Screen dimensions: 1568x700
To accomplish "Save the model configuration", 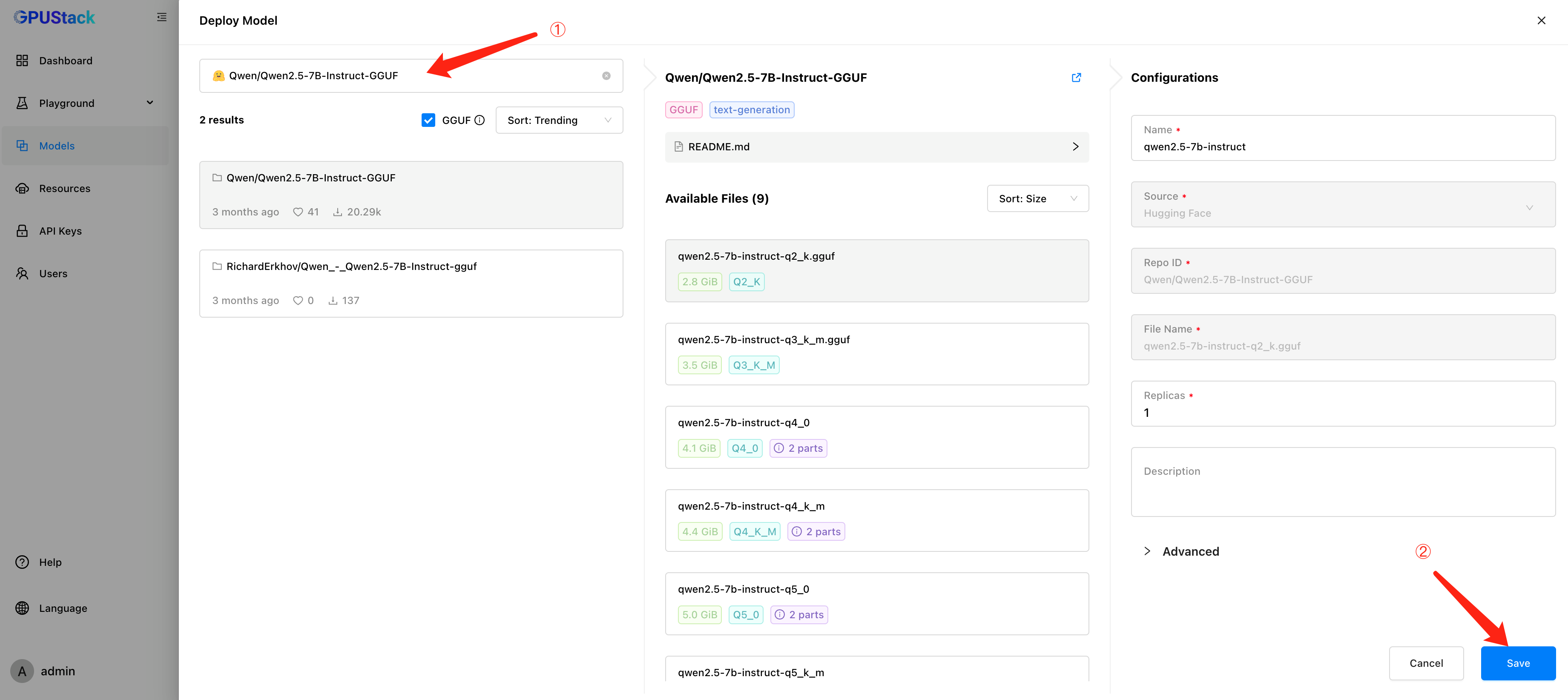I will click(1517, 663).
